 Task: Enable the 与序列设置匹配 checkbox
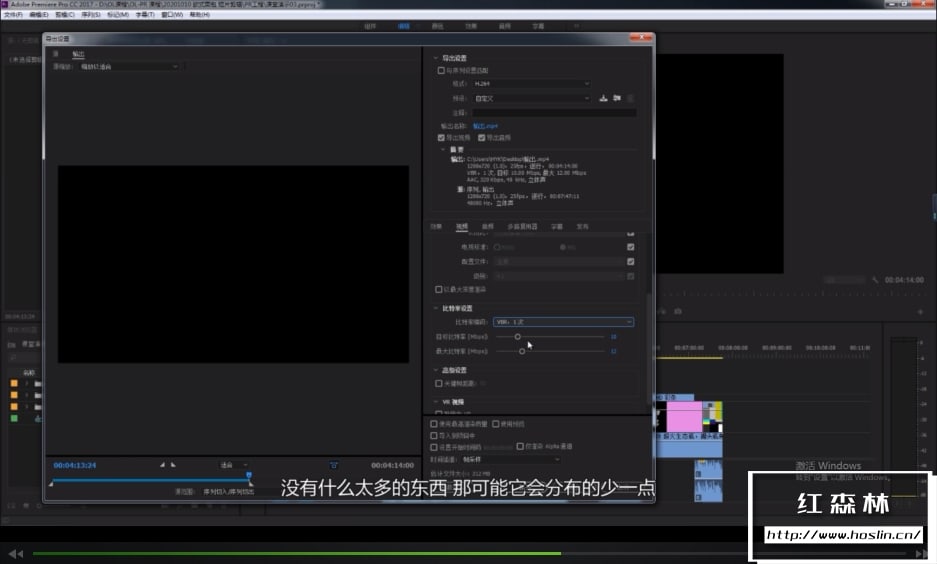click(x=441, y=71)
